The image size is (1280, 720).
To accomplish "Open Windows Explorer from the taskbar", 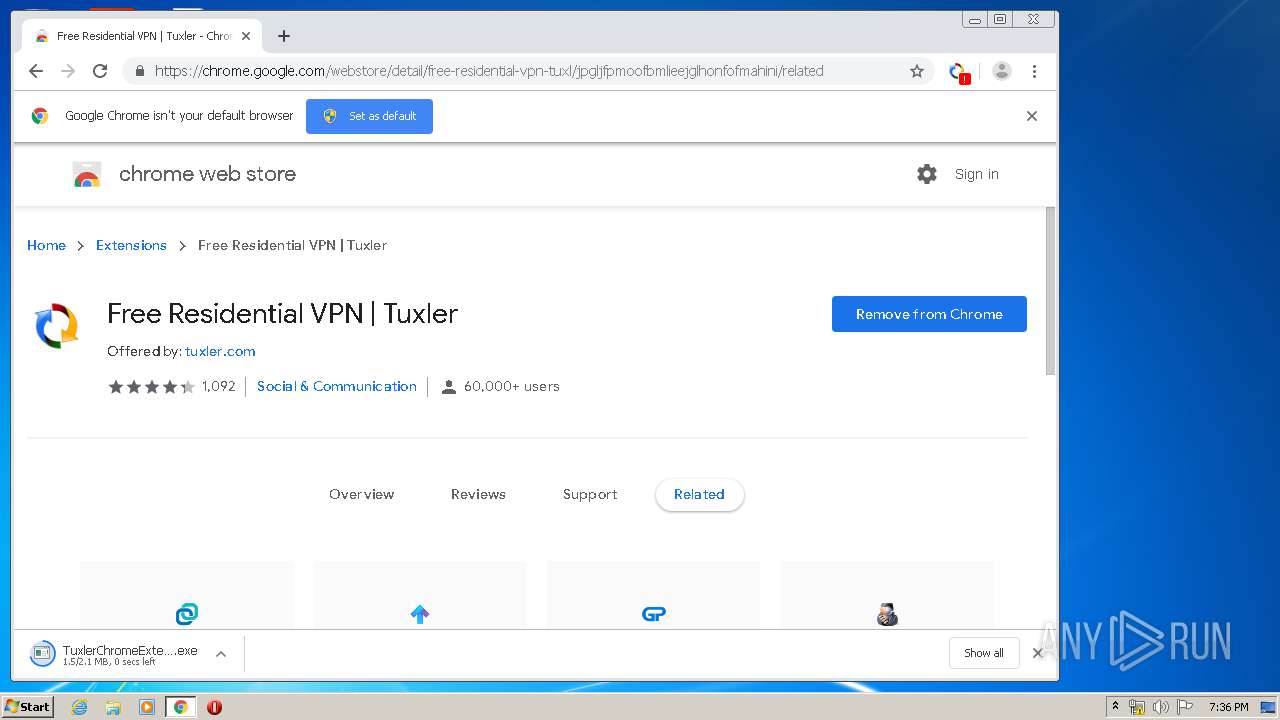I will coord(113,707).
